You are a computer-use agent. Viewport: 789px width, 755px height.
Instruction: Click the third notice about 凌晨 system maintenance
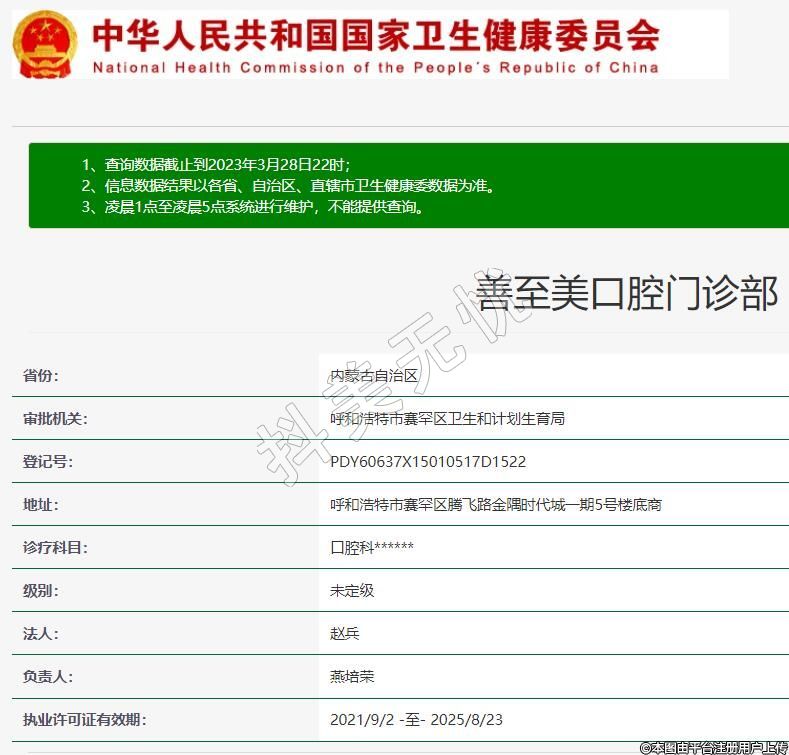252,207
